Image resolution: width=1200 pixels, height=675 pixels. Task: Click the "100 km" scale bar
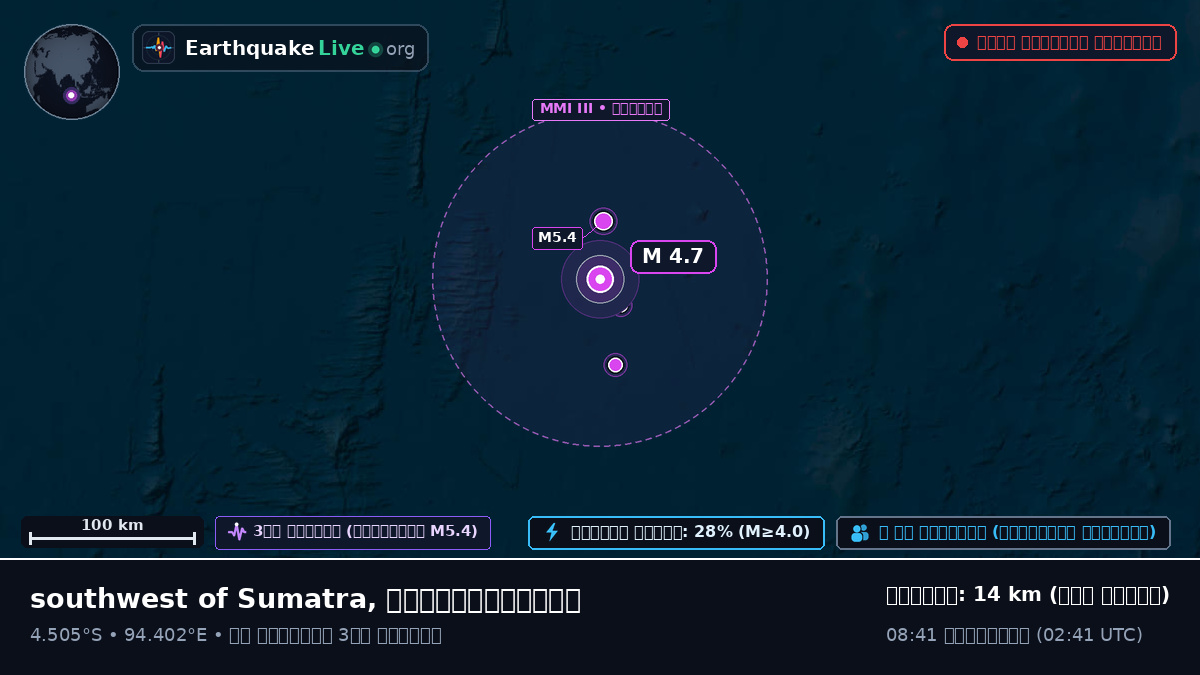coord(112,532)
